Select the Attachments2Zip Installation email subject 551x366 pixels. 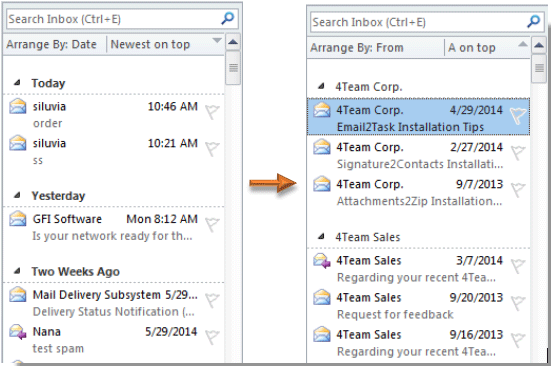[x=419, y=201]
